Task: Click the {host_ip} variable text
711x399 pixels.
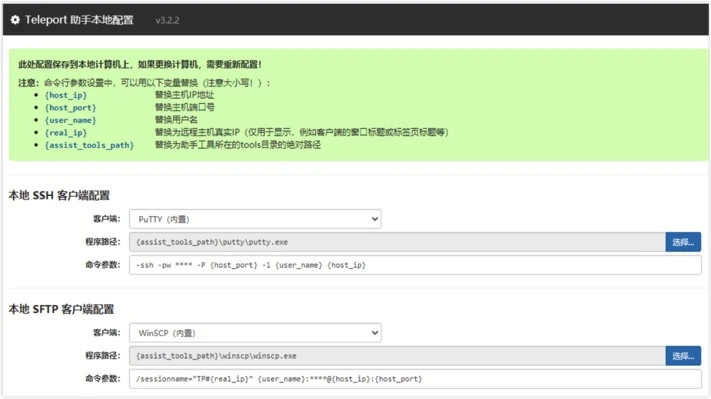Action: (66, 95)
